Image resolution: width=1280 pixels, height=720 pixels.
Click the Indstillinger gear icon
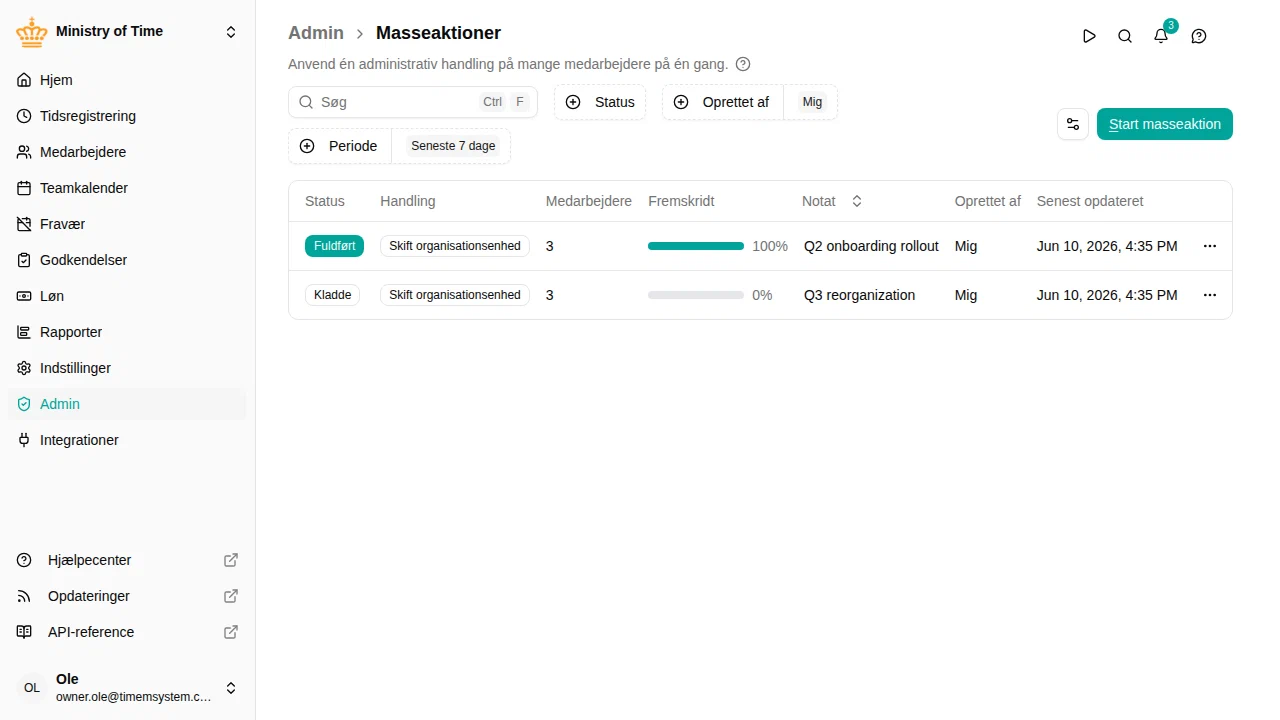point(24,368)
